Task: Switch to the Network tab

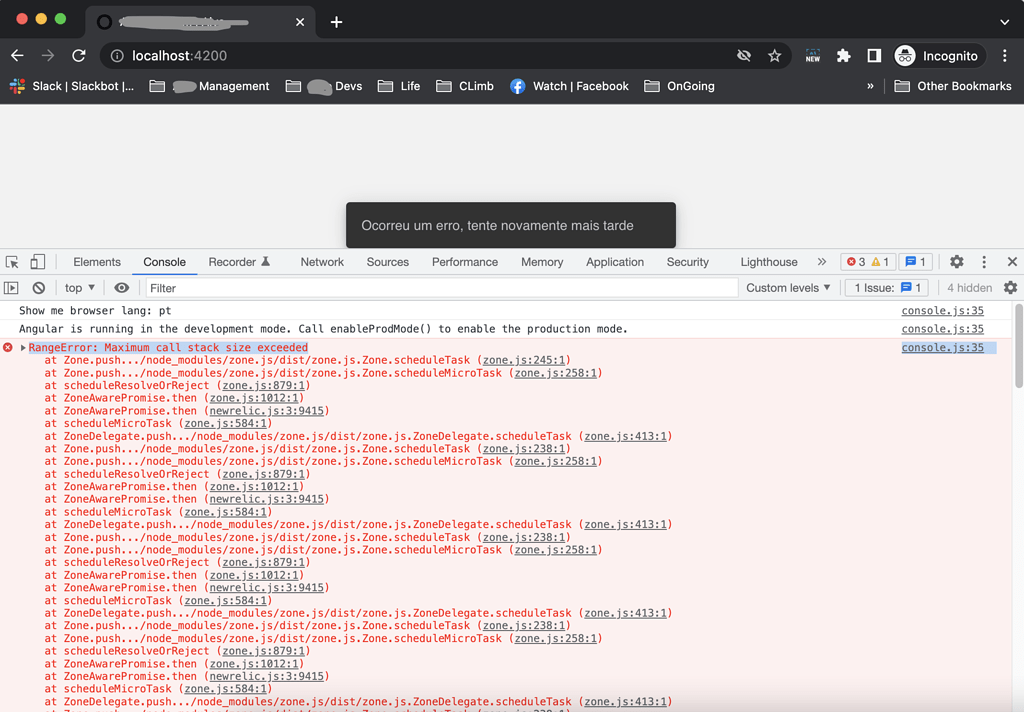Action: 321,261
